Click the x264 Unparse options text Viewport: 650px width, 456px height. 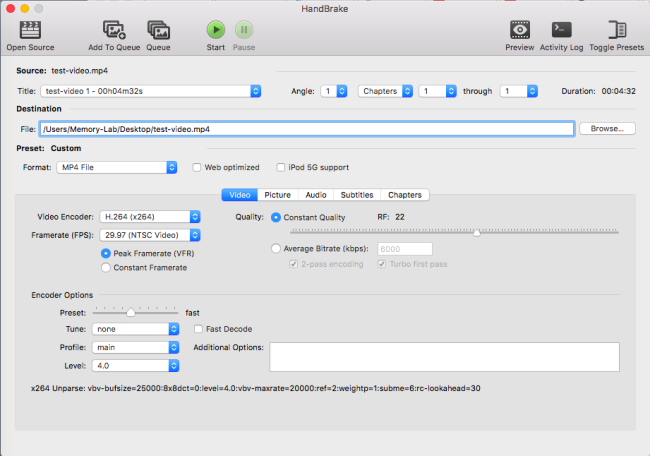[256, 388]
